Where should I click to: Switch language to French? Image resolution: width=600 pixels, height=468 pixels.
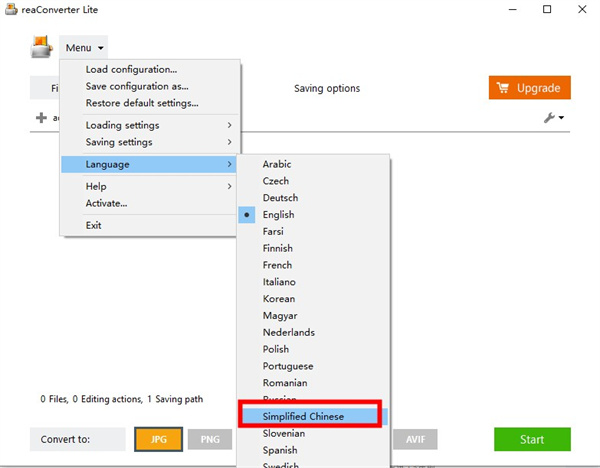pos(313,265)
